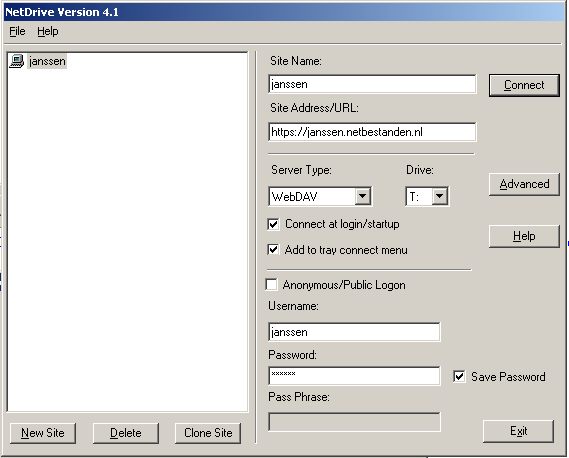This screenshot has width=569, height=458.
Task: Enable Anonymous/Public Logon checkbox
Action: tap(271, 285)
